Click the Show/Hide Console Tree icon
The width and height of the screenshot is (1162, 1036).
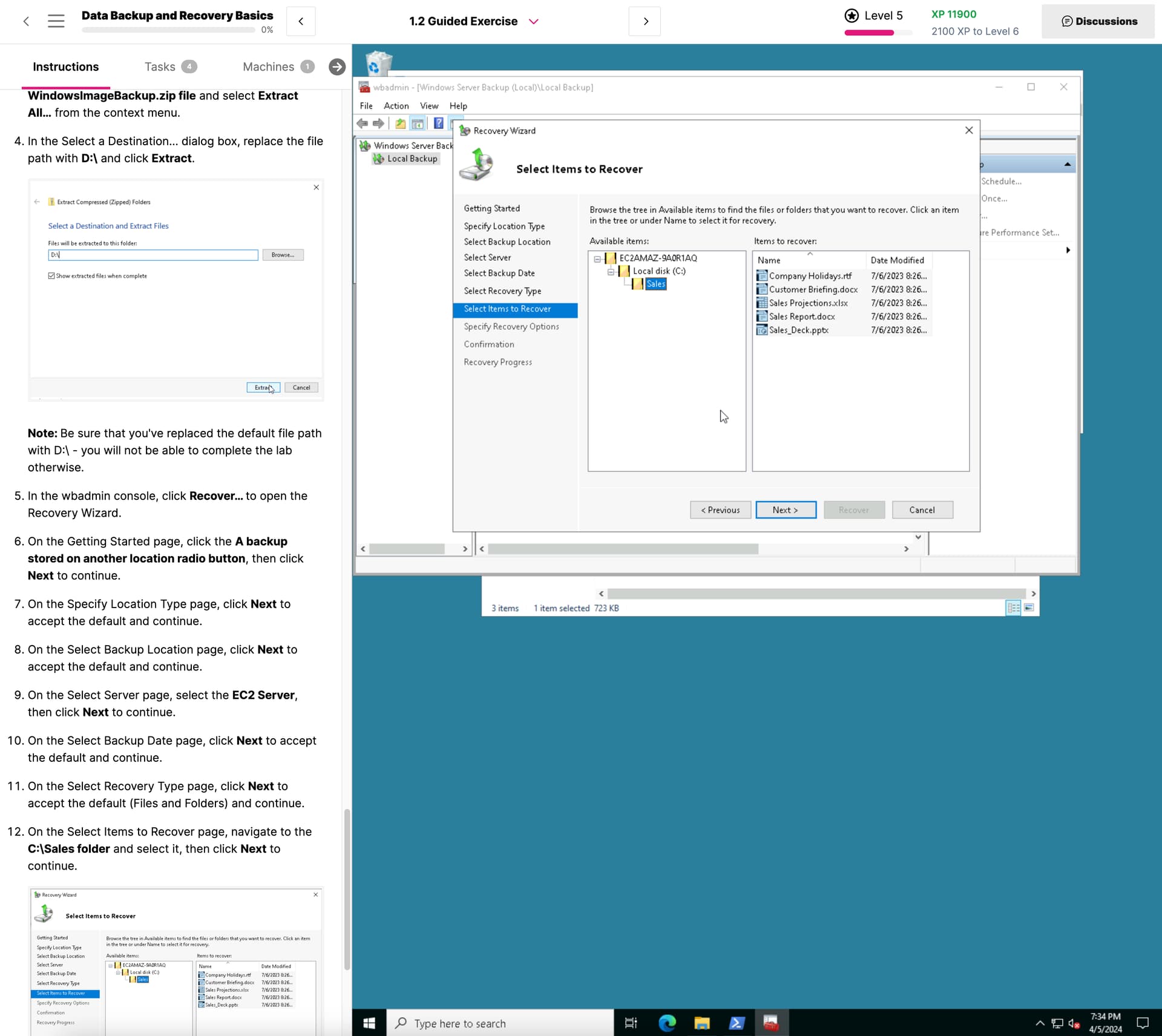pos(418,123)
